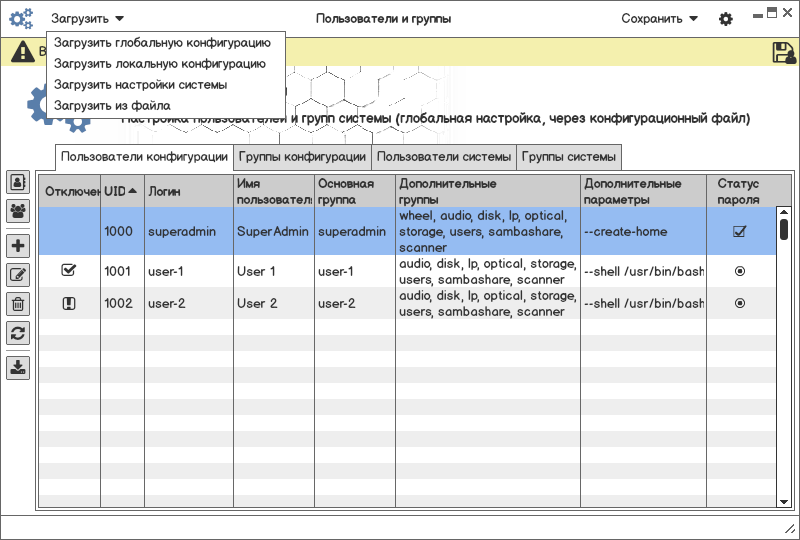
Task: Switch to Группы системы tab
Action: pos(569,157)
